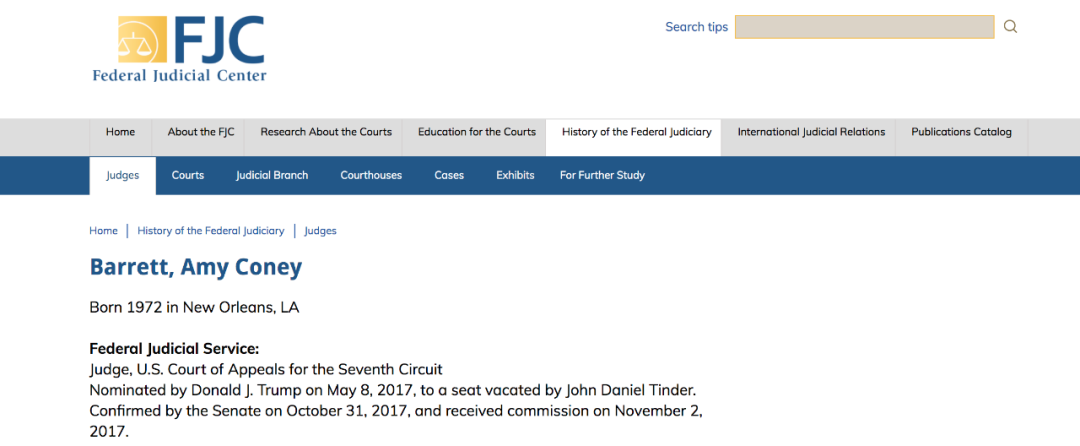Open the Exhibits tab
This screenshot has height=446, width=1080.
pos(515,176)
